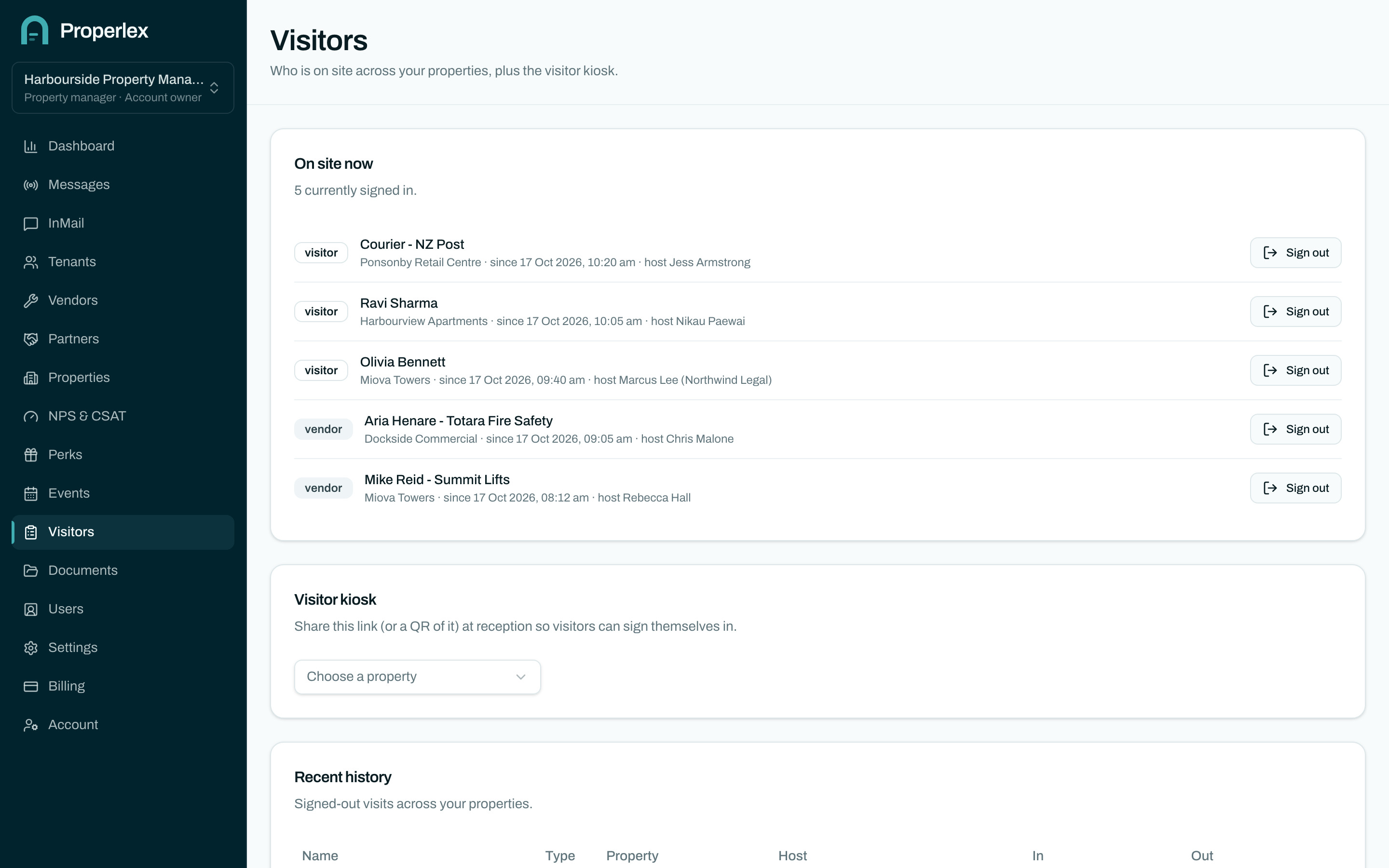Open the Documents section label
Viewport: 1389px width, 868px height.
click(x=82, y=570)
